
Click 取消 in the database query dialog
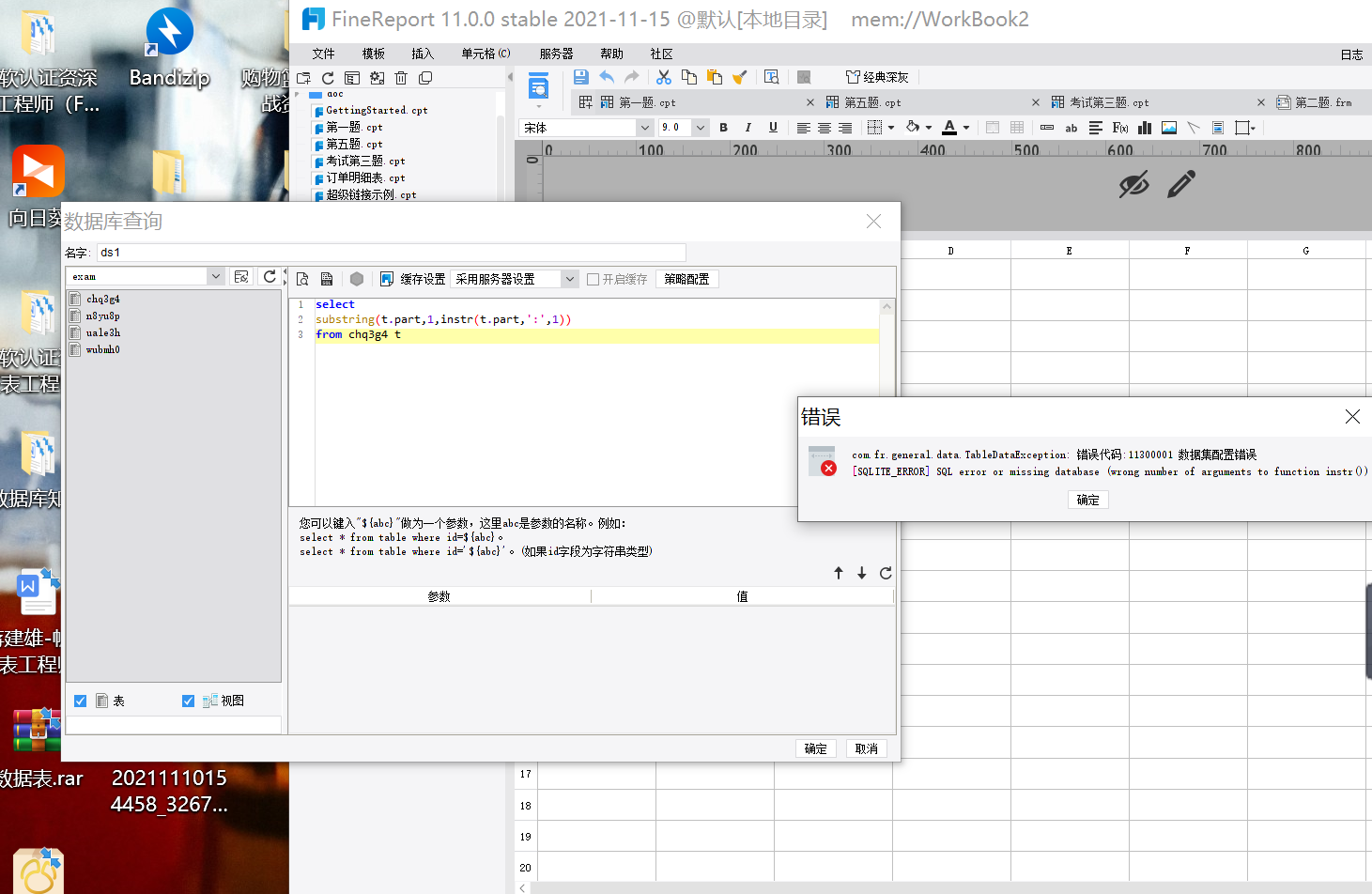(x=867, y=748)
